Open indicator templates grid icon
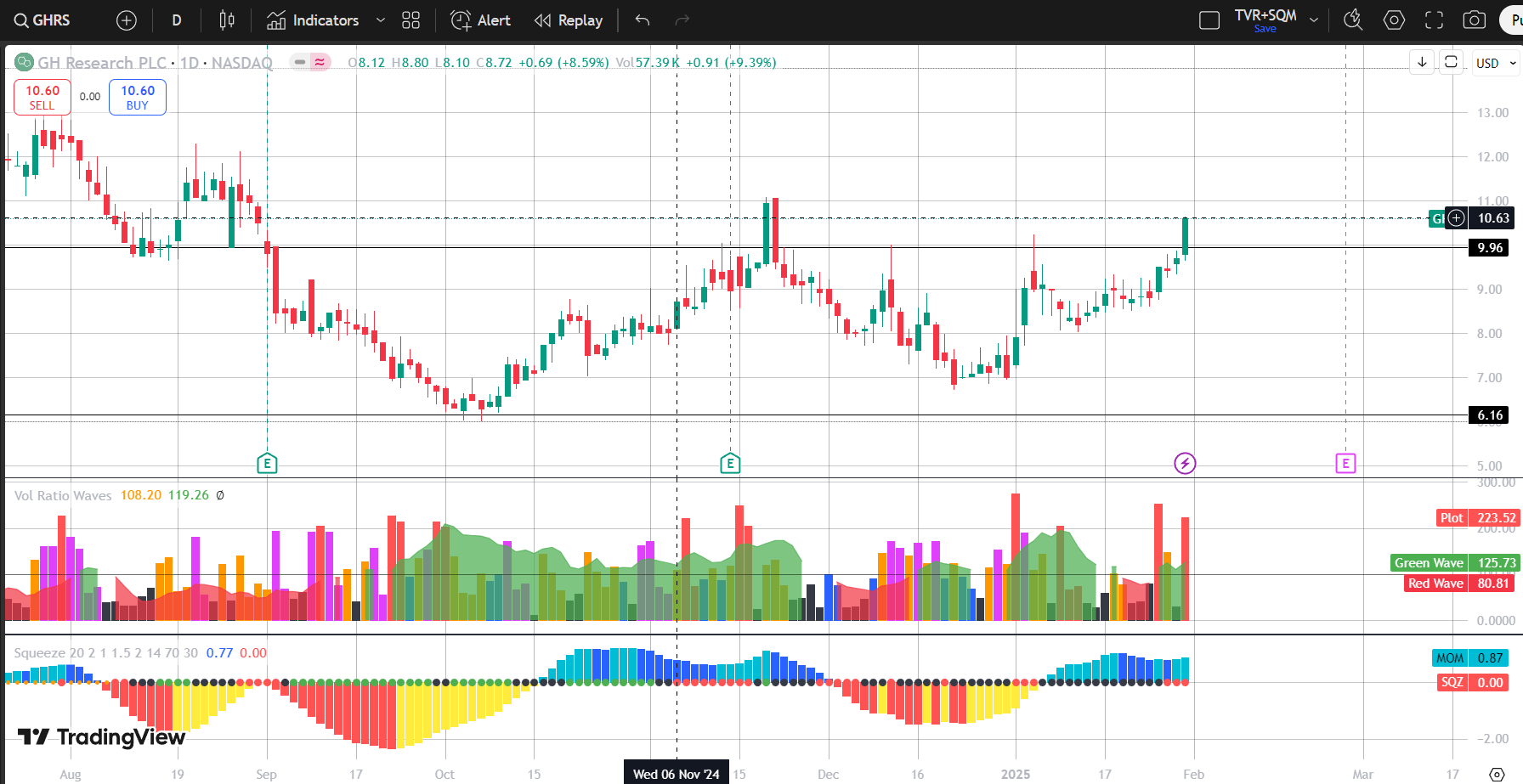Screen dimensions: 1523x784 (x=411, y=20)
